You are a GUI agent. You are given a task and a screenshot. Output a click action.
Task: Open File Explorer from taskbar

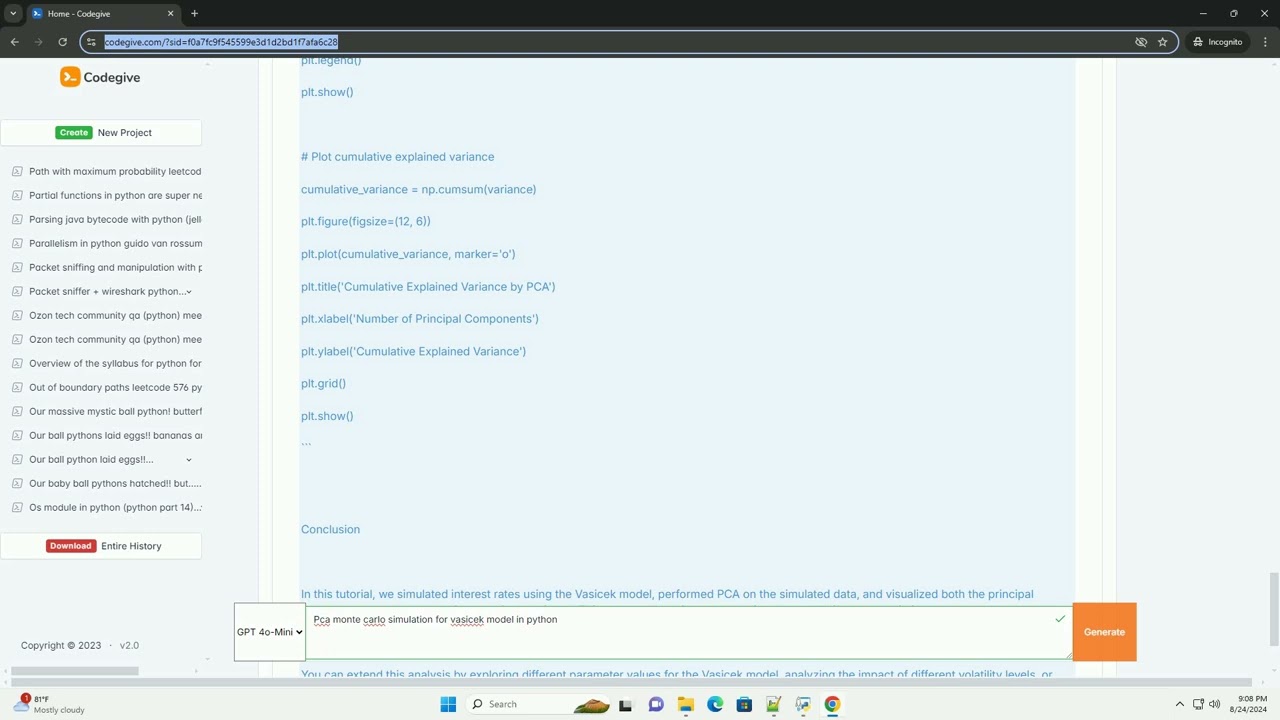tap(685, 704)
